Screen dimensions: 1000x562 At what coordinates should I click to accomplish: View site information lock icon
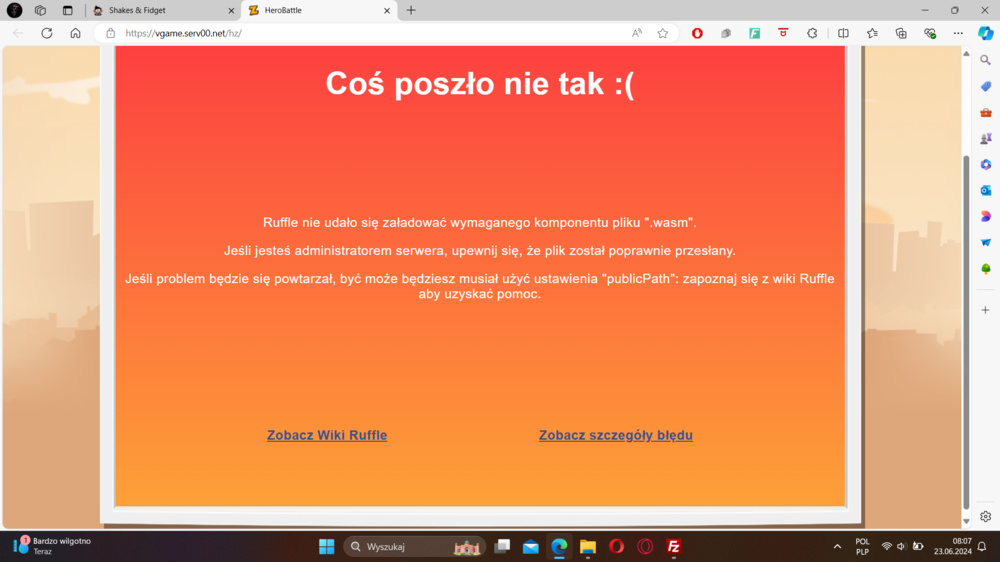110,33
